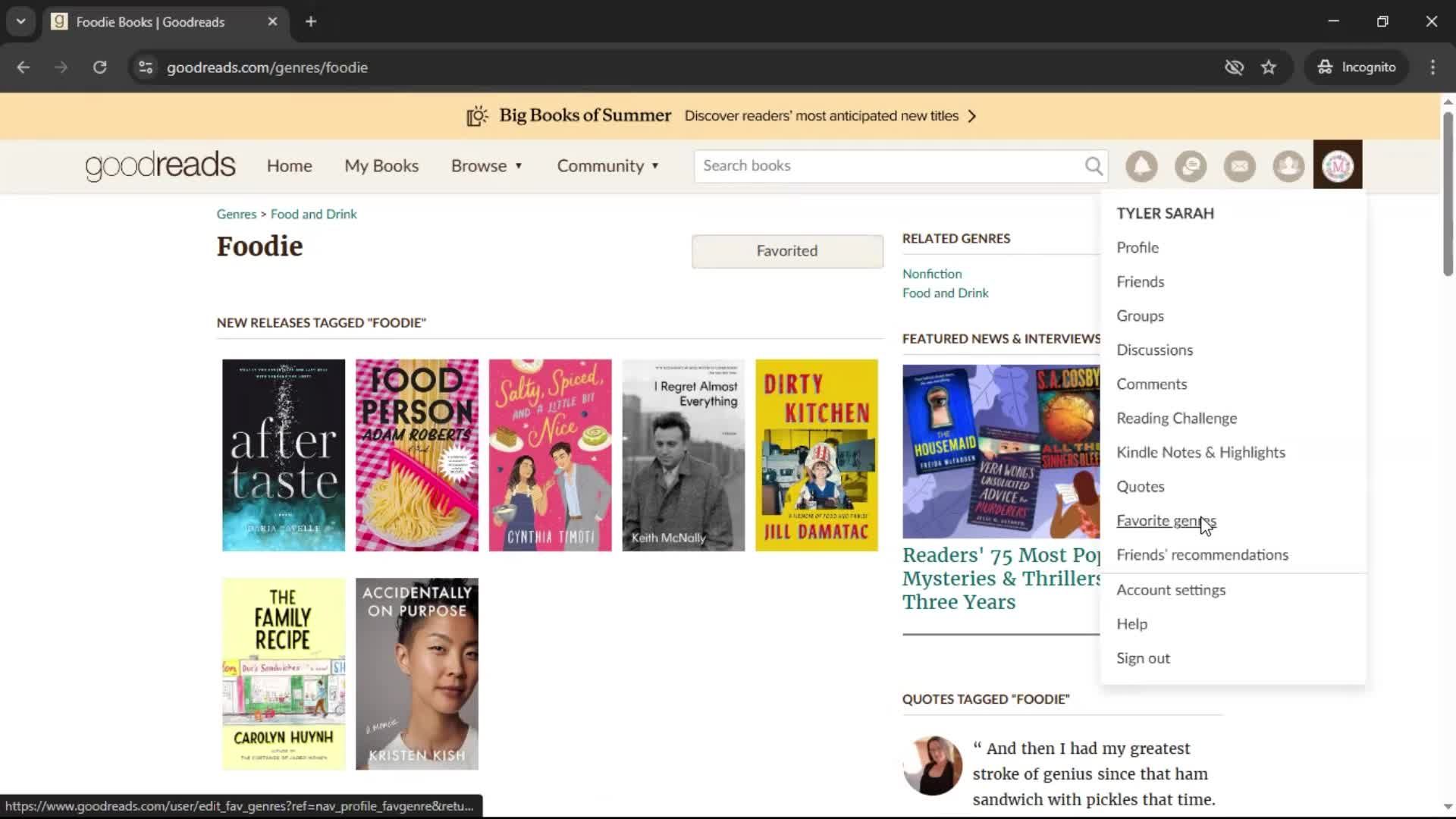
Task: Click the quote author's profile photo
Action: click(932, 765)
